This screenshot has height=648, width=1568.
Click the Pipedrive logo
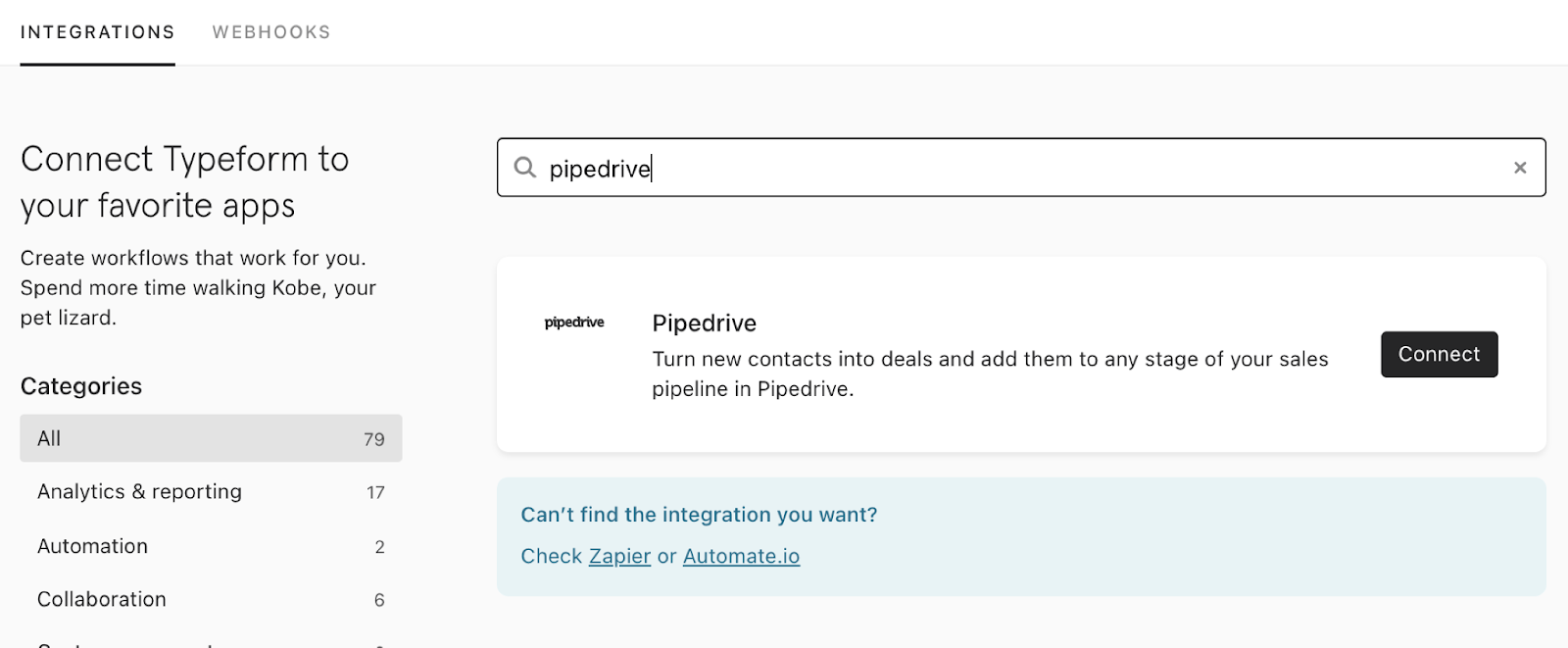click(x=574, y=323)
